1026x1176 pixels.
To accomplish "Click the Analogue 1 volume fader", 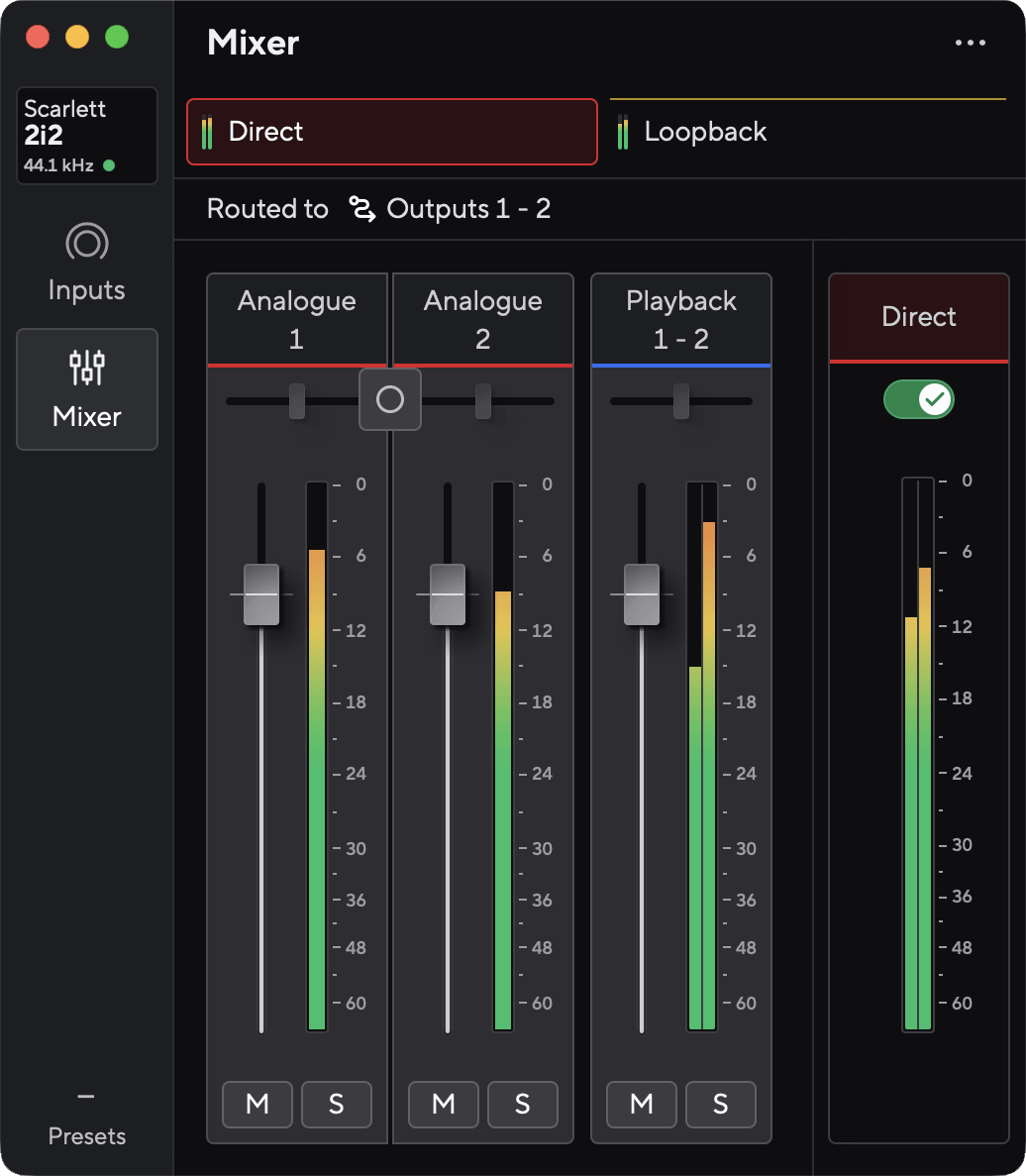I will [x=261, y=594].
